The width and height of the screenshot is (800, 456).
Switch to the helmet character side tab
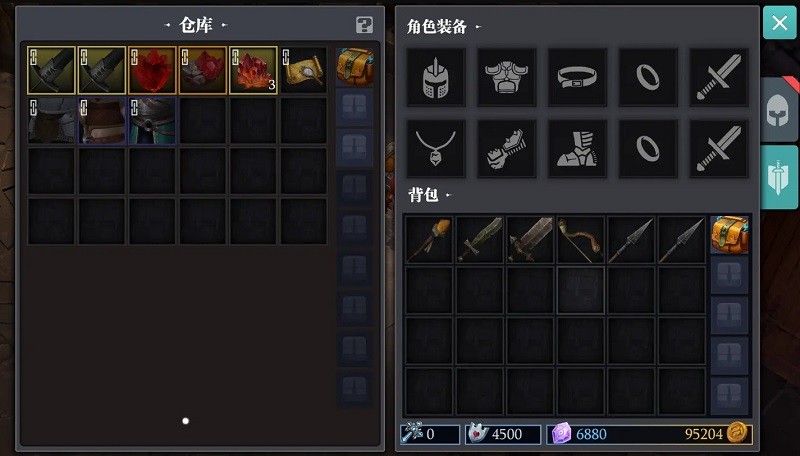[x=779, y=110]
